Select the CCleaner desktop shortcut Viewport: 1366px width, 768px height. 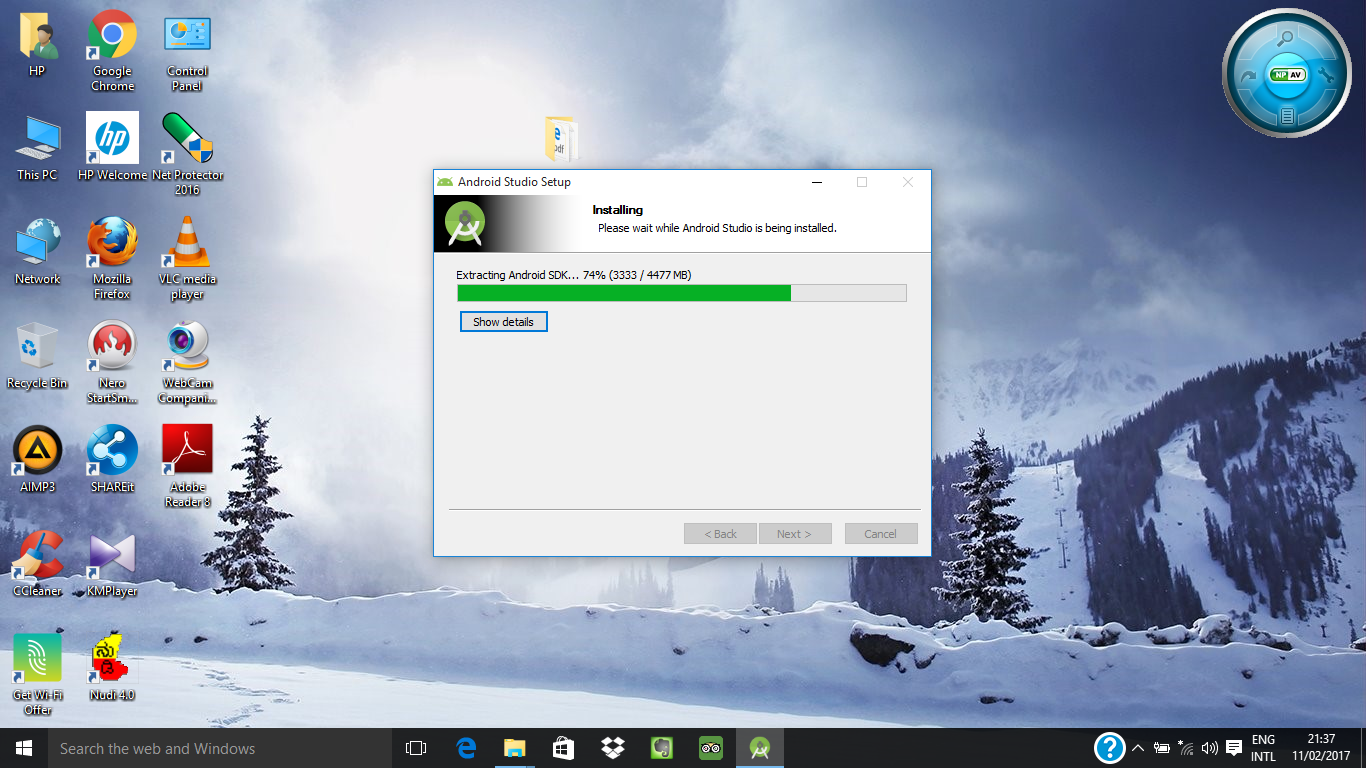37,563
